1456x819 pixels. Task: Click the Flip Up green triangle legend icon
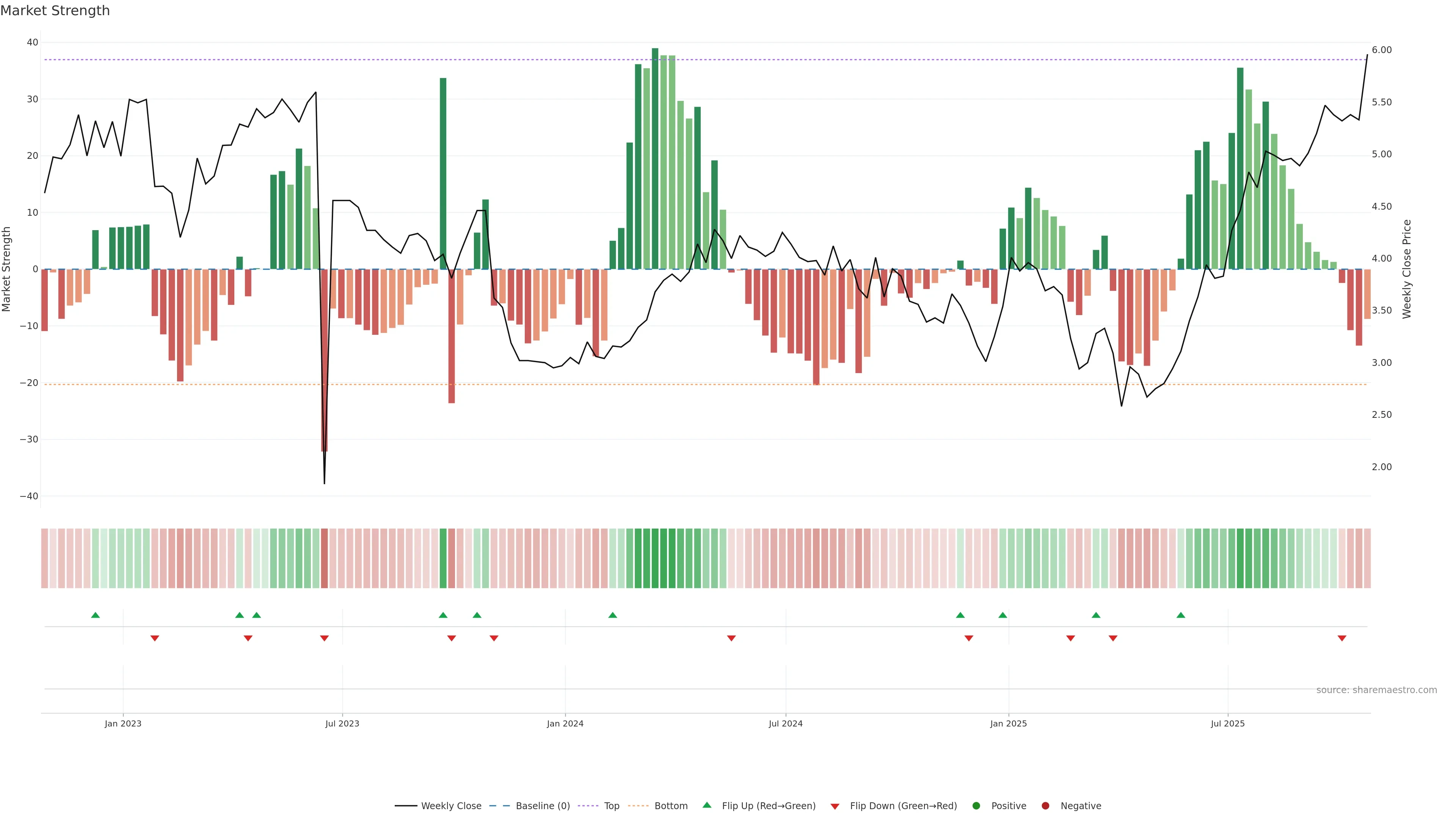pos(706,805)
